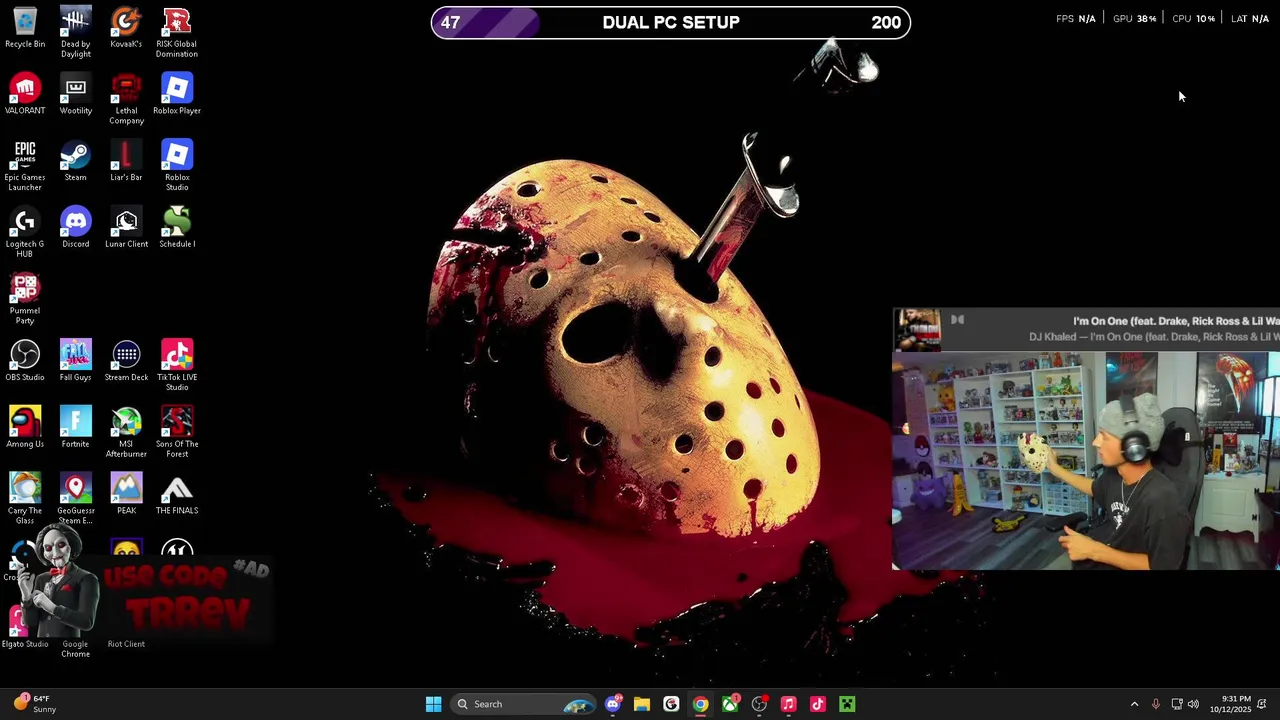Open Discord from the taskbar
This screenshot has height=720, width=1280.
click(613, 704)
